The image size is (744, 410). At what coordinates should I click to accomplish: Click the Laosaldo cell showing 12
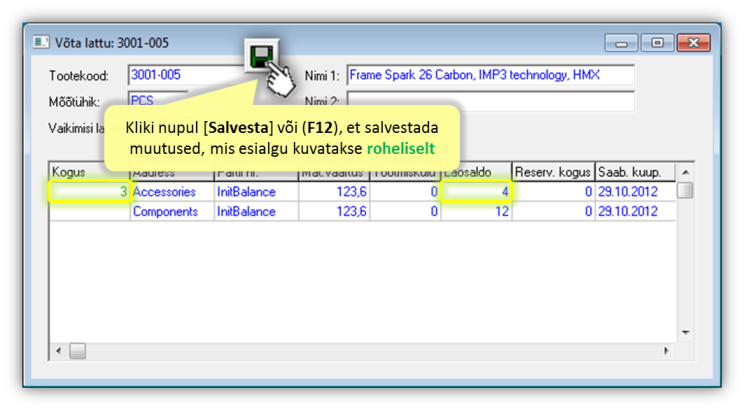tap(476, 211)
